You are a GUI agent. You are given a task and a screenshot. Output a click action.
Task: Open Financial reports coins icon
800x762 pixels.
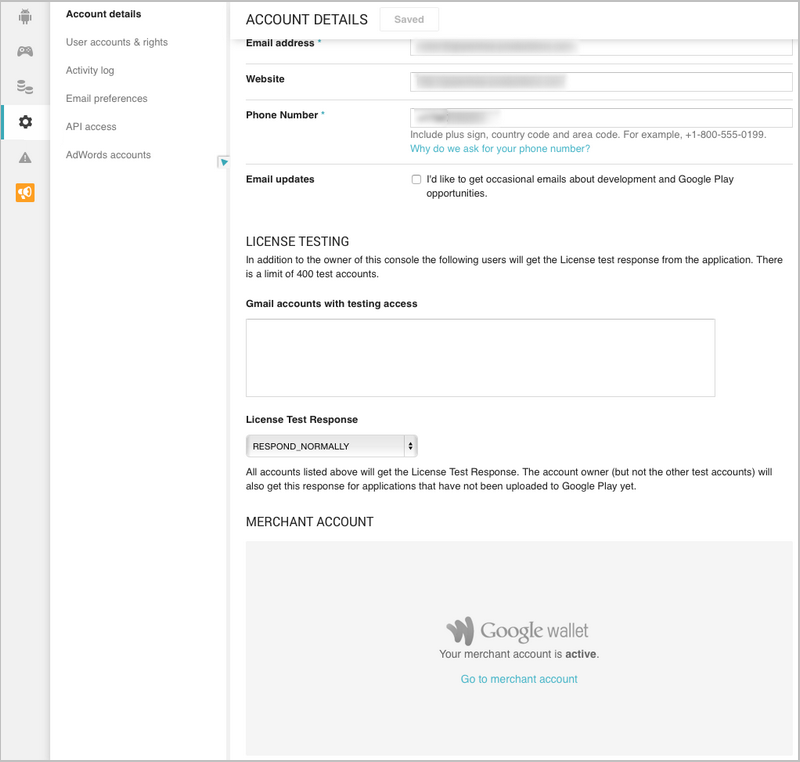tap(25, 87)
